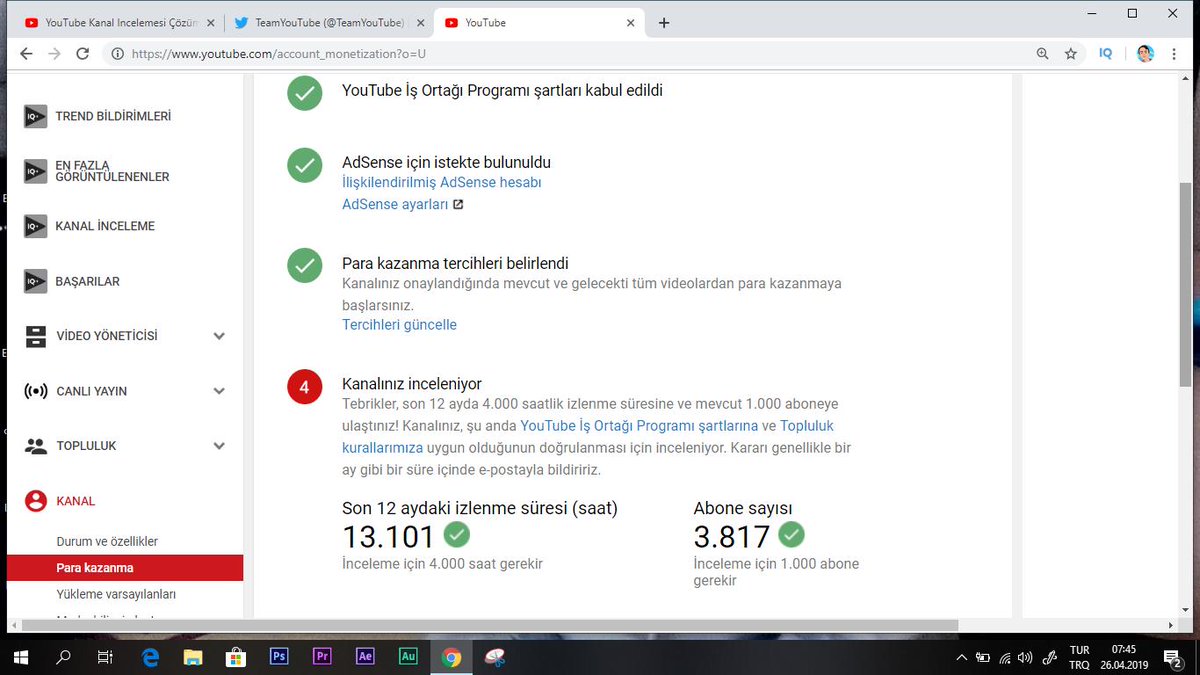Click taskbar icon after Chrome
This screenshot has height=675, width=1200.
[496, 657]
